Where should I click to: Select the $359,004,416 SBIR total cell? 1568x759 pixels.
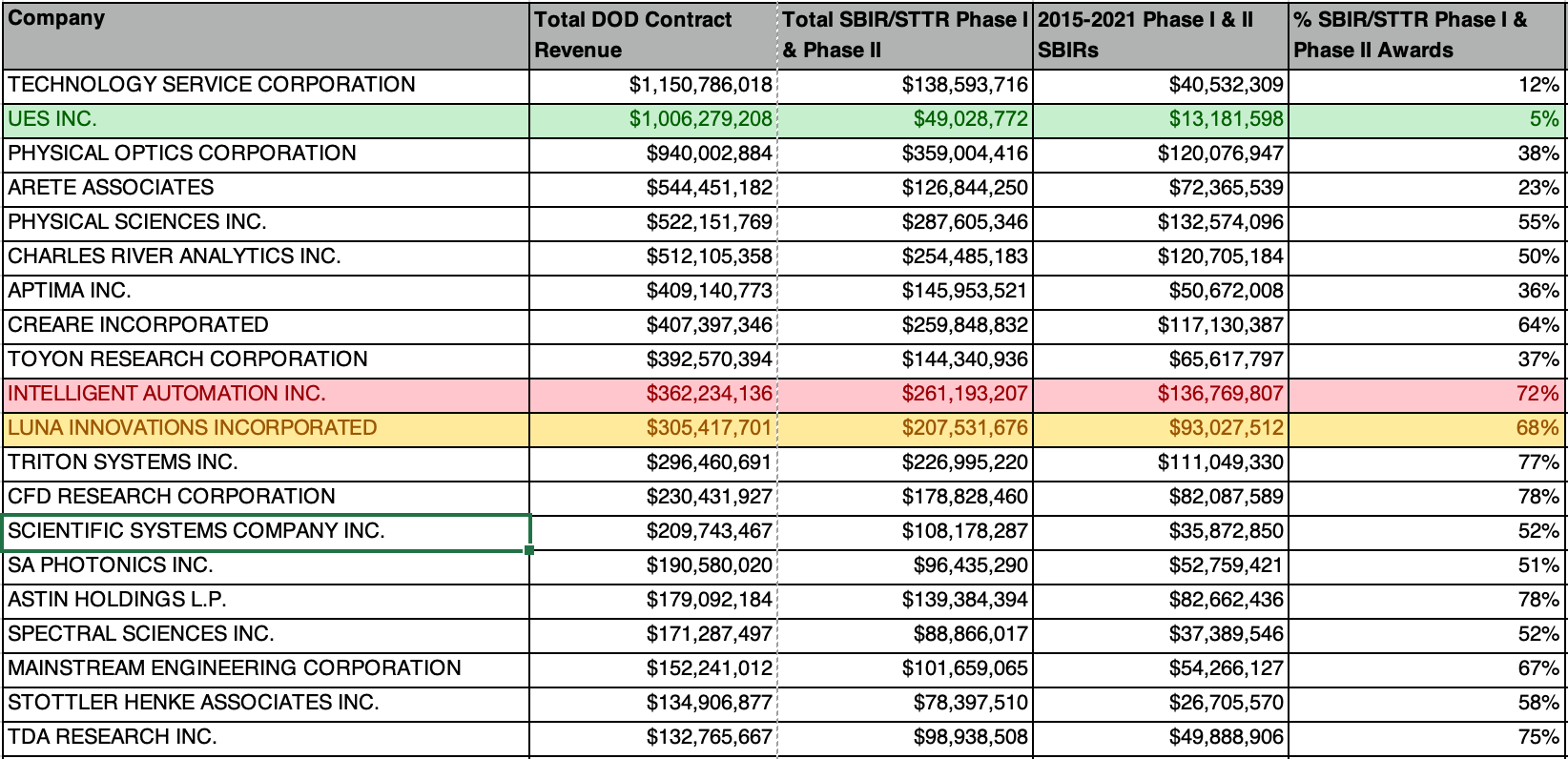tap(905, 154)
